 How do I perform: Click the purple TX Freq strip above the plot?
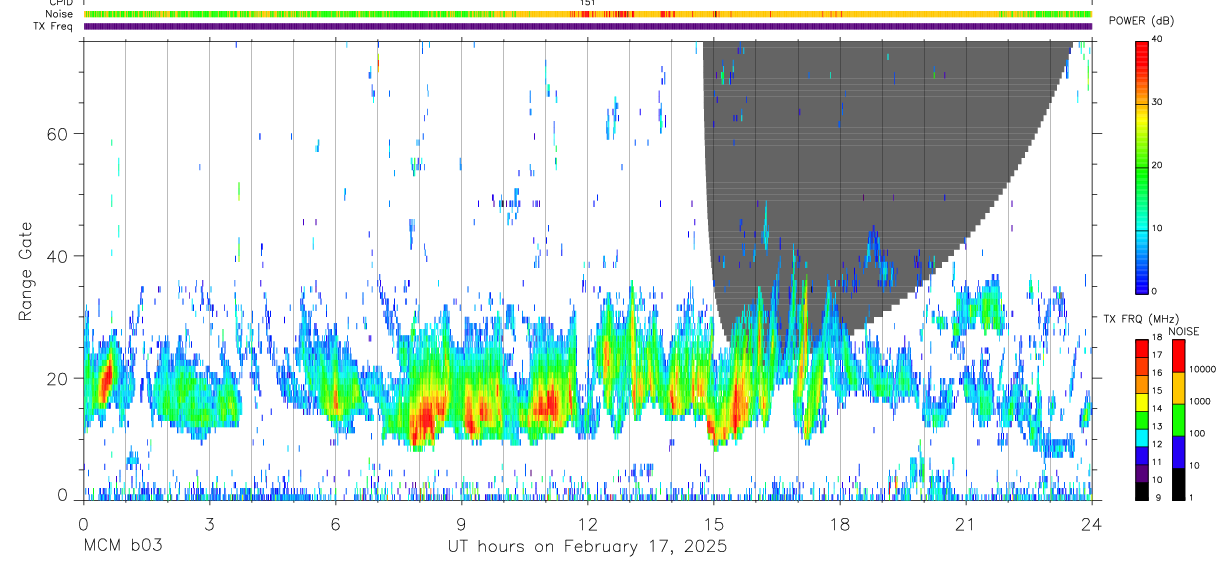point(588,26)
